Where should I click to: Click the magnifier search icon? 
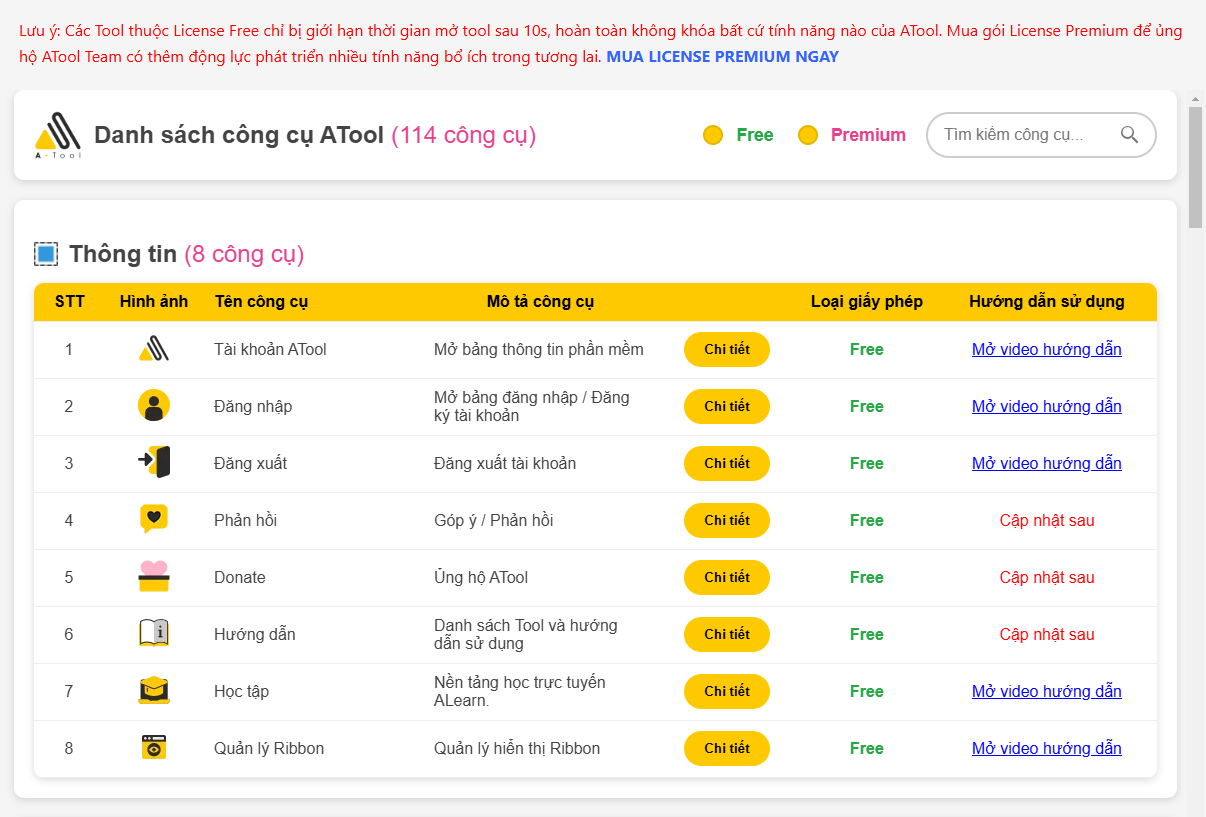tap(1129, 135)
